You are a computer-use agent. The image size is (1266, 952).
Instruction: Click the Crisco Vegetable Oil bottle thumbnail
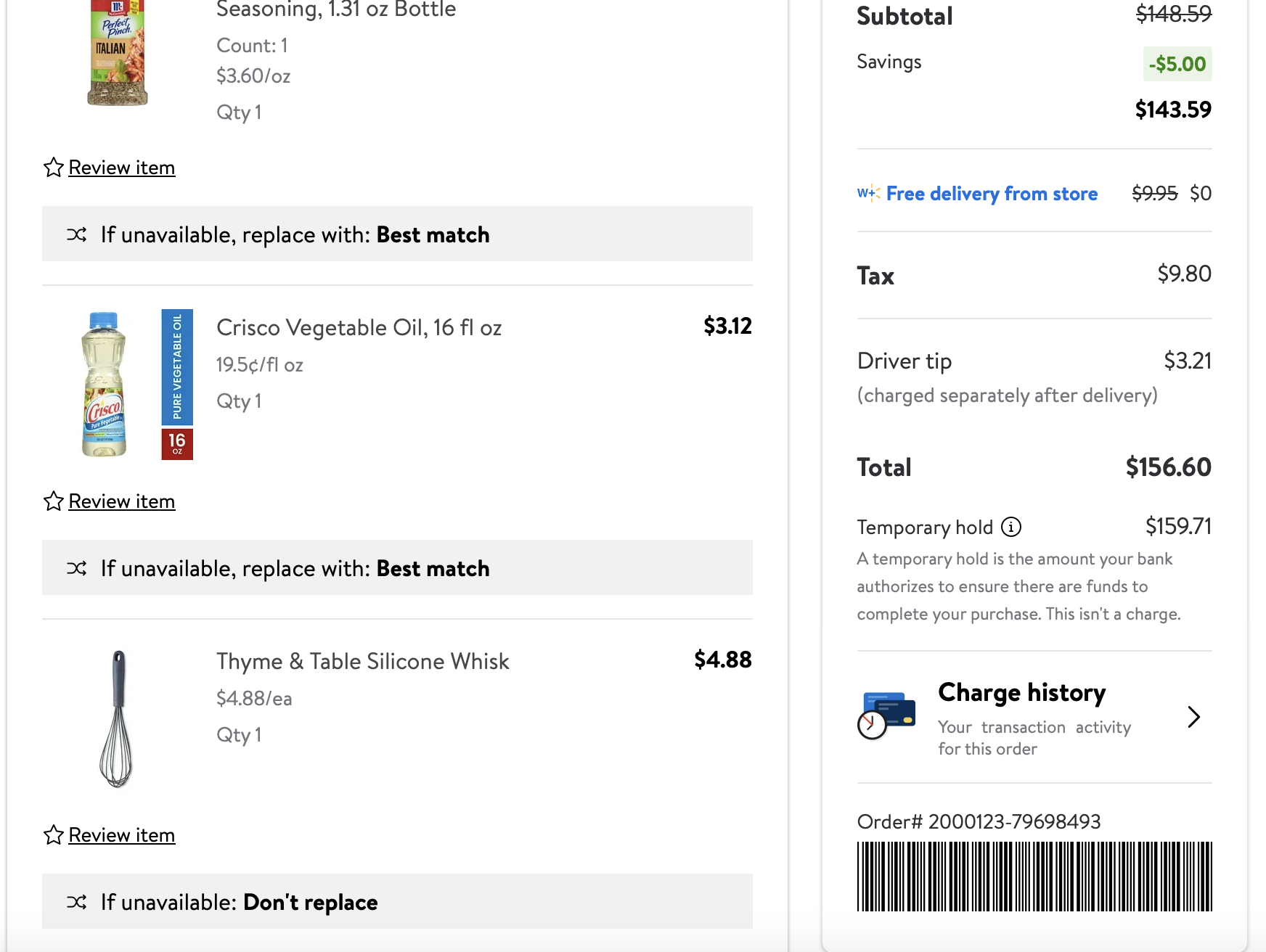[x=105, y=385]
